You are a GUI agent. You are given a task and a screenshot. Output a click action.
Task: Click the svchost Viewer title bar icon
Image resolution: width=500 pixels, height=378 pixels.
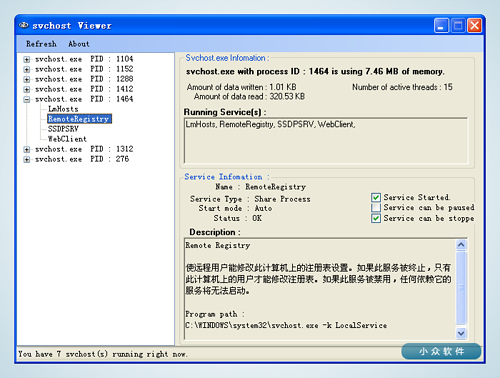[x=23, y=25]
